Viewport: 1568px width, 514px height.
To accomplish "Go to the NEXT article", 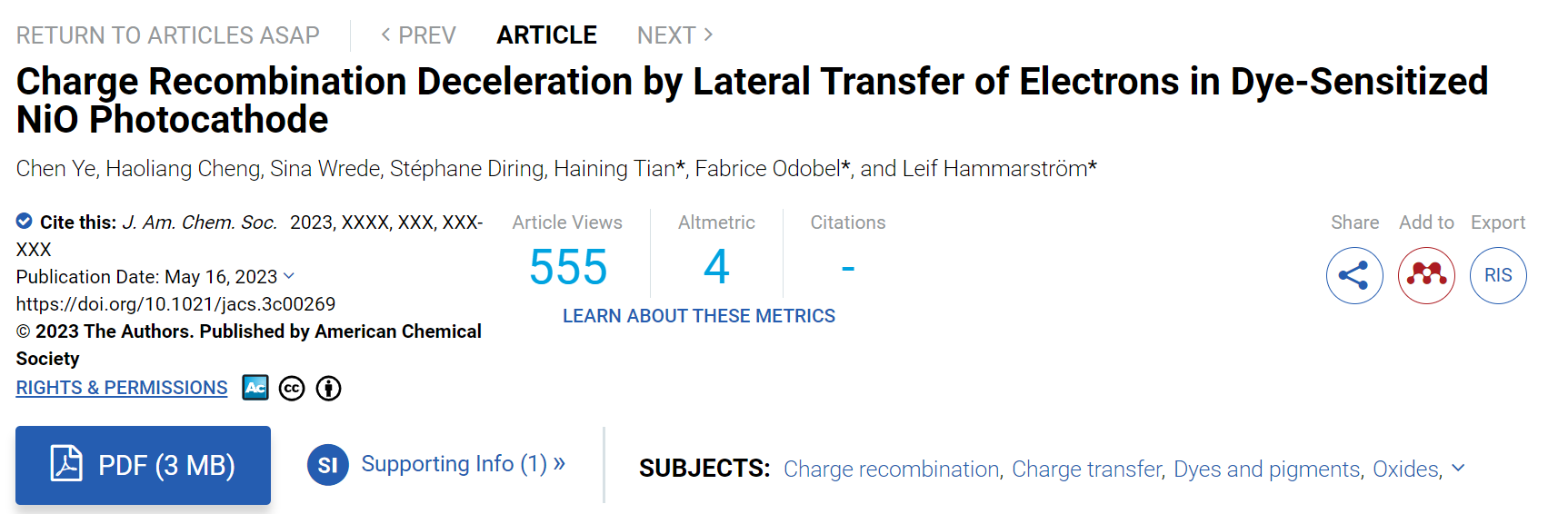I will (x=675, y=35).
